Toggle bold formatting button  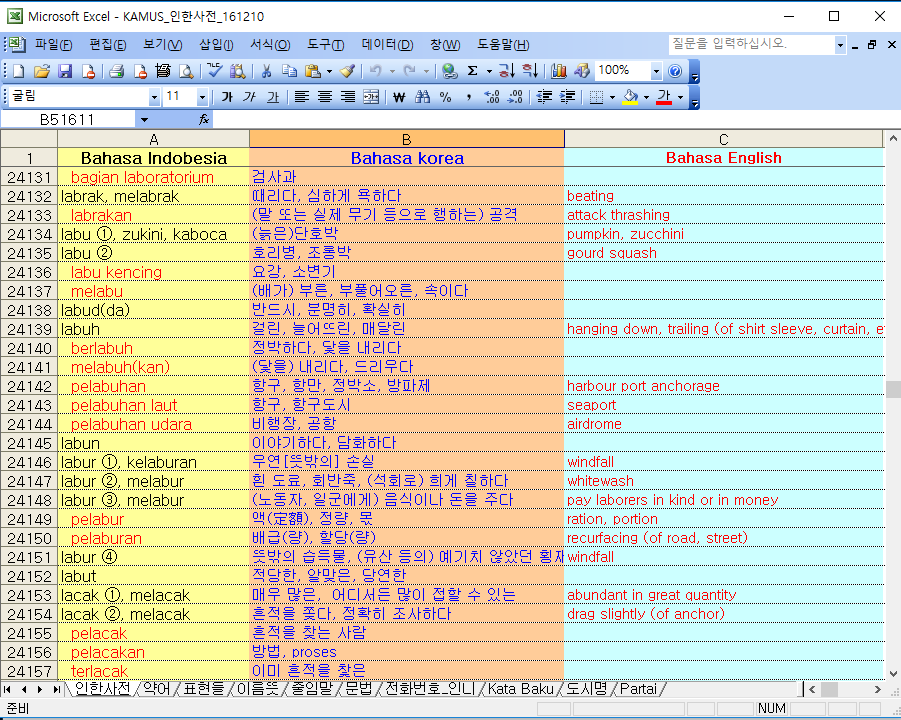pos(227,97)
